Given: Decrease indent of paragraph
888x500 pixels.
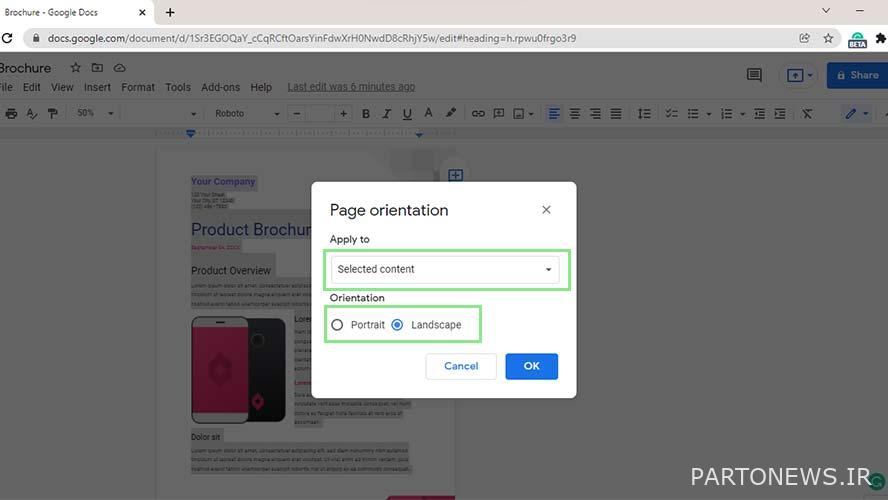Looking at the screenshot, I should point(759,114).
